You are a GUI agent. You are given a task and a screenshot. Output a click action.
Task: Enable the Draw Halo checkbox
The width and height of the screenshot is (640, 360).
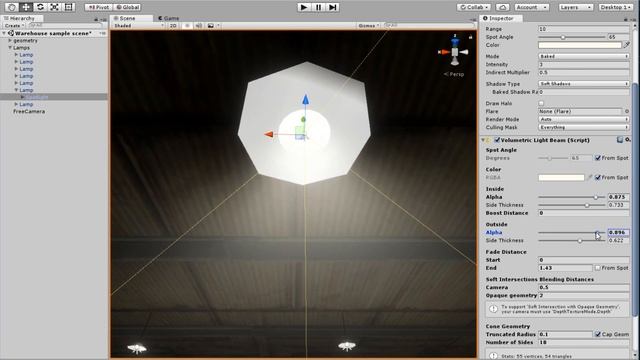(x=541, y=103)
